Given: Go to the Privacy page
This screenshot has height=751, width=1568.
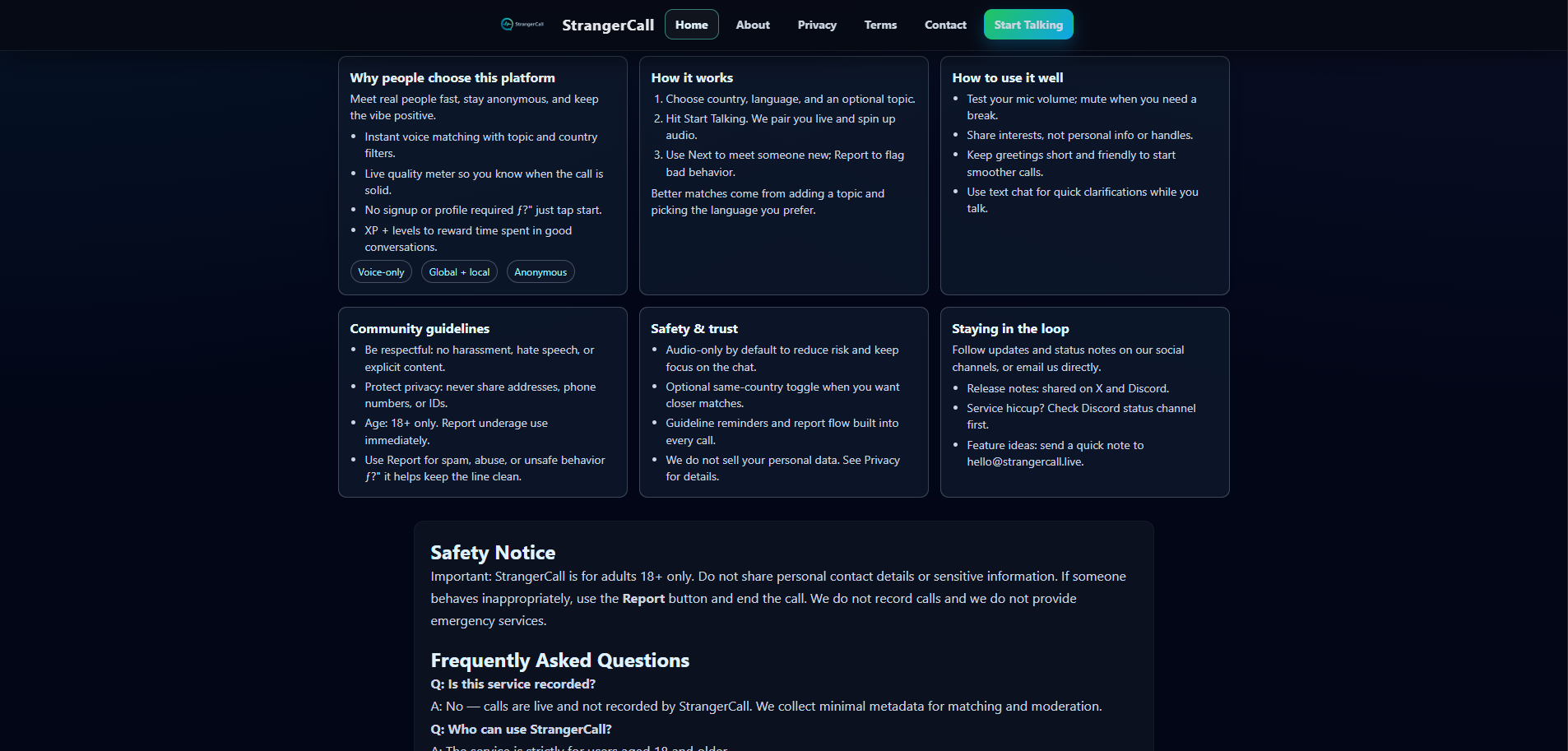Looking at the screenshot, I should click(x=817, y=25).
